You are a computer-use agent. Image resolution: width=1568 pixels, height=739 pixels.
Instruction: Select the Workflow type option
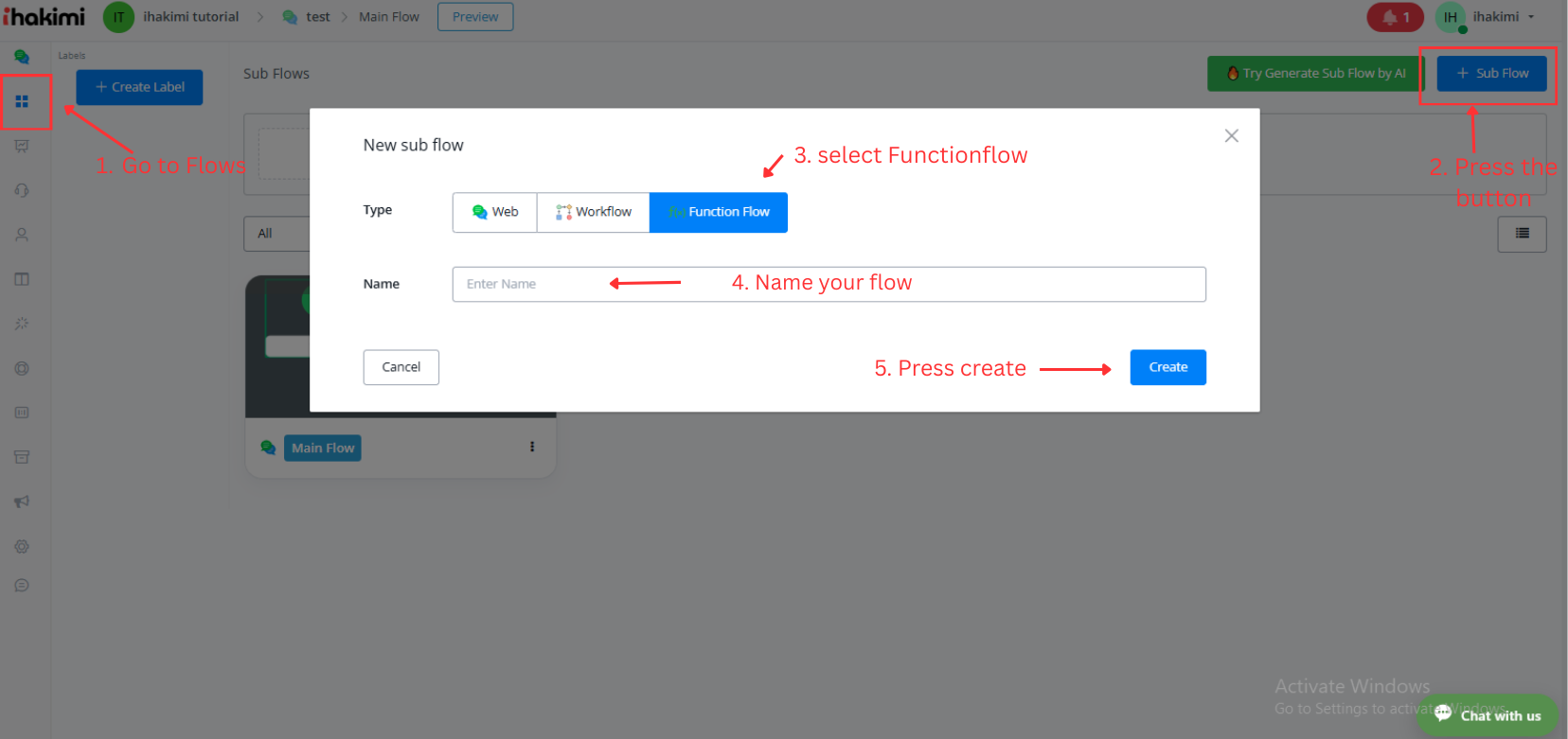pyautogui.click(x=593, y=212)
